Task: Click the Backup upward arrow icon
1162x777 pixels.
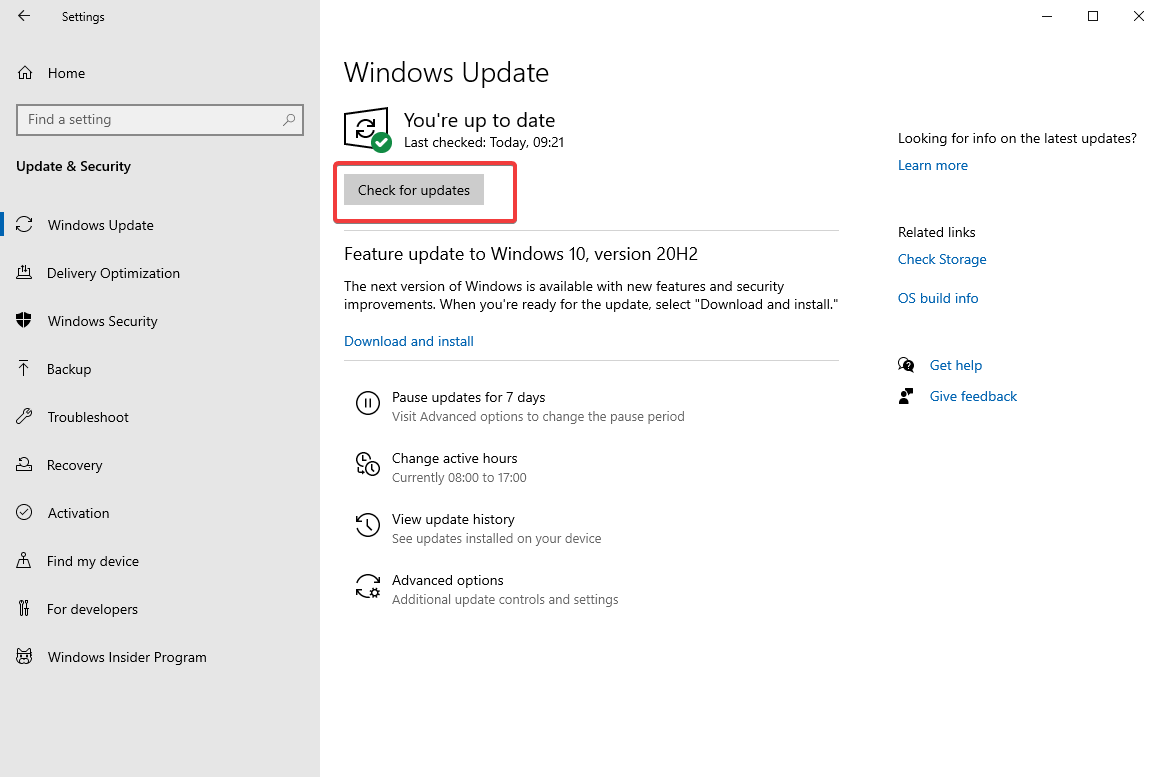Action: pos(24,368)
